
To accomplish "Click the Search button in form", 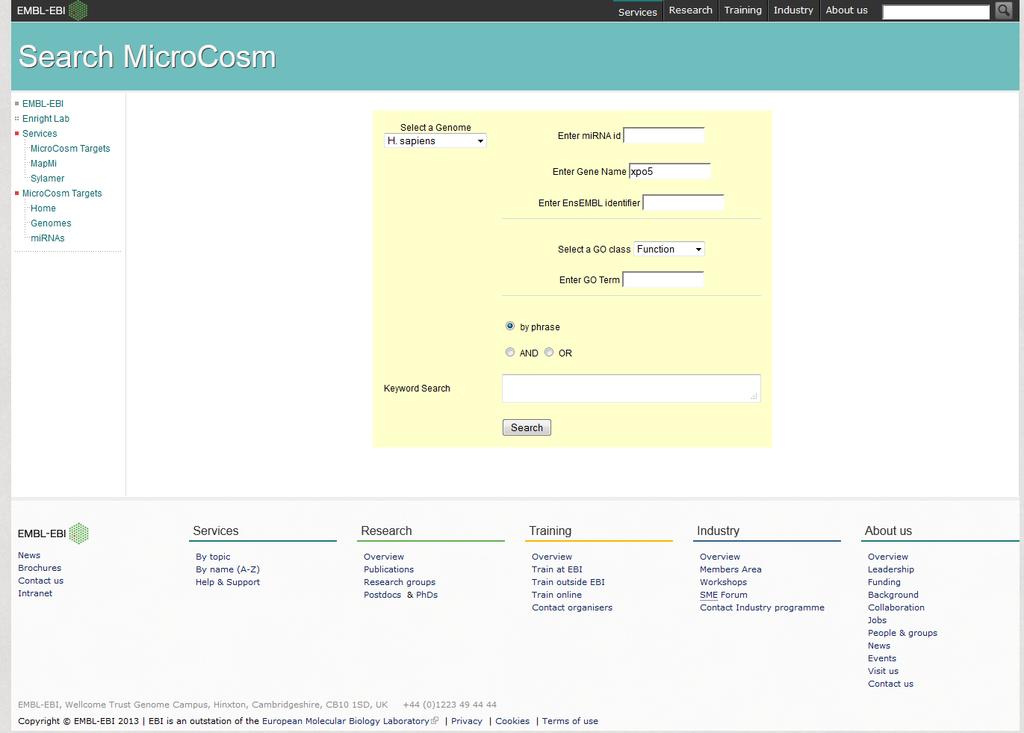I will [526, 427].
